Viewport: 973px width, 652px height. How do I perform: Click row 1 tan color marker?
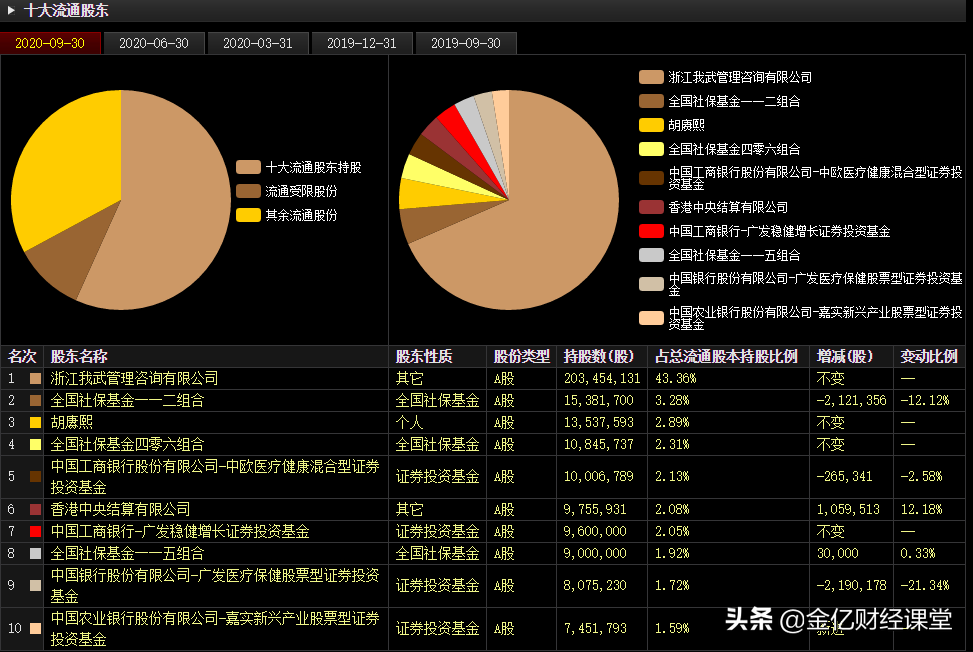35,378
